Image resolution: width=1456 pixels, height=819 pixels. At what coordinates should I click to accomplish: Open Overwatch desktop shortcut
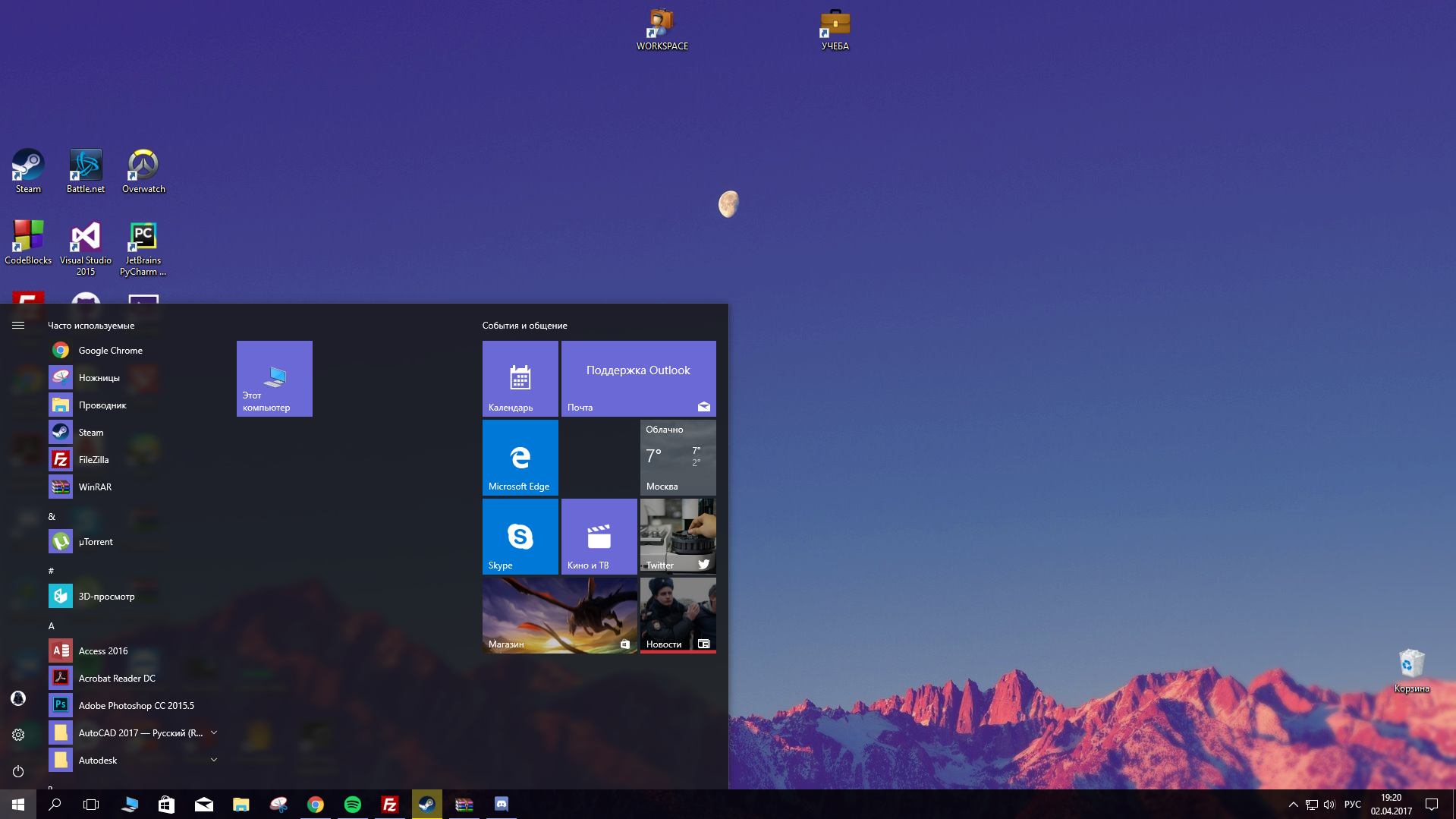coord(143,171)
